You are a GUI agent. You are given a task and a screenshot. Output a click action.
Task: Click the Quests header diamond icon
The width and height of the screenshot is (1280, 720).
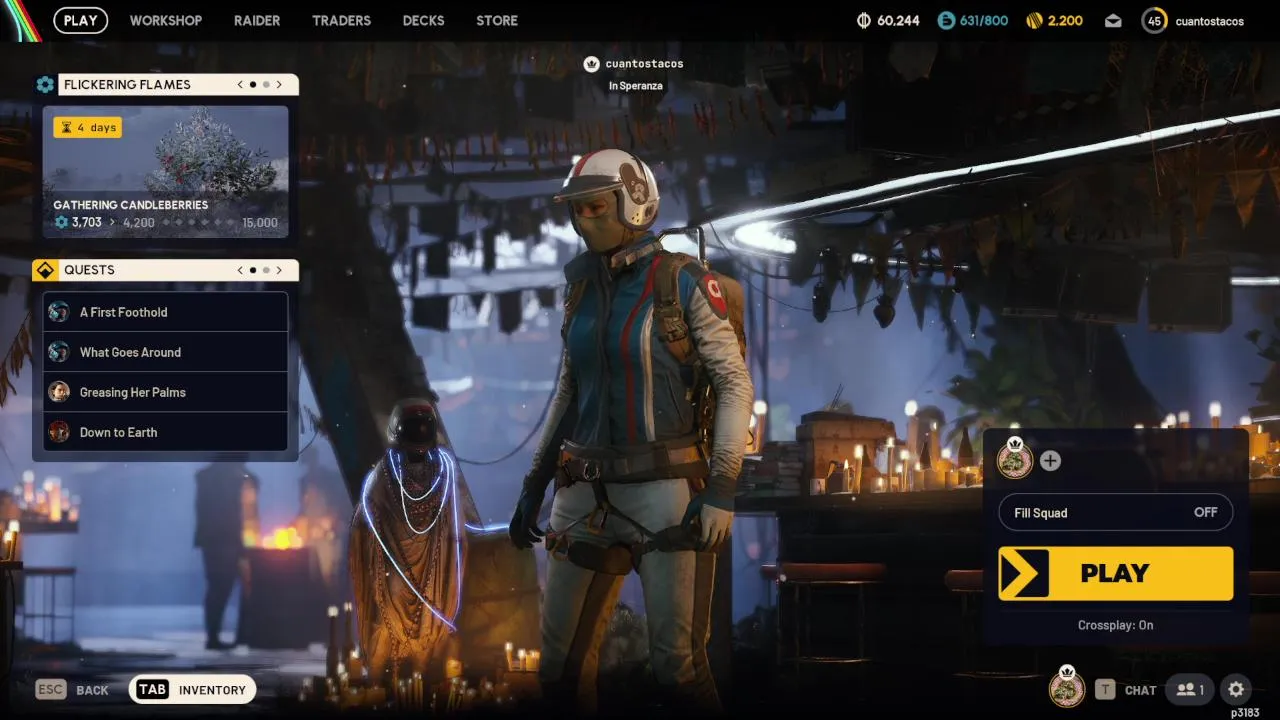[x=43, y=270]
